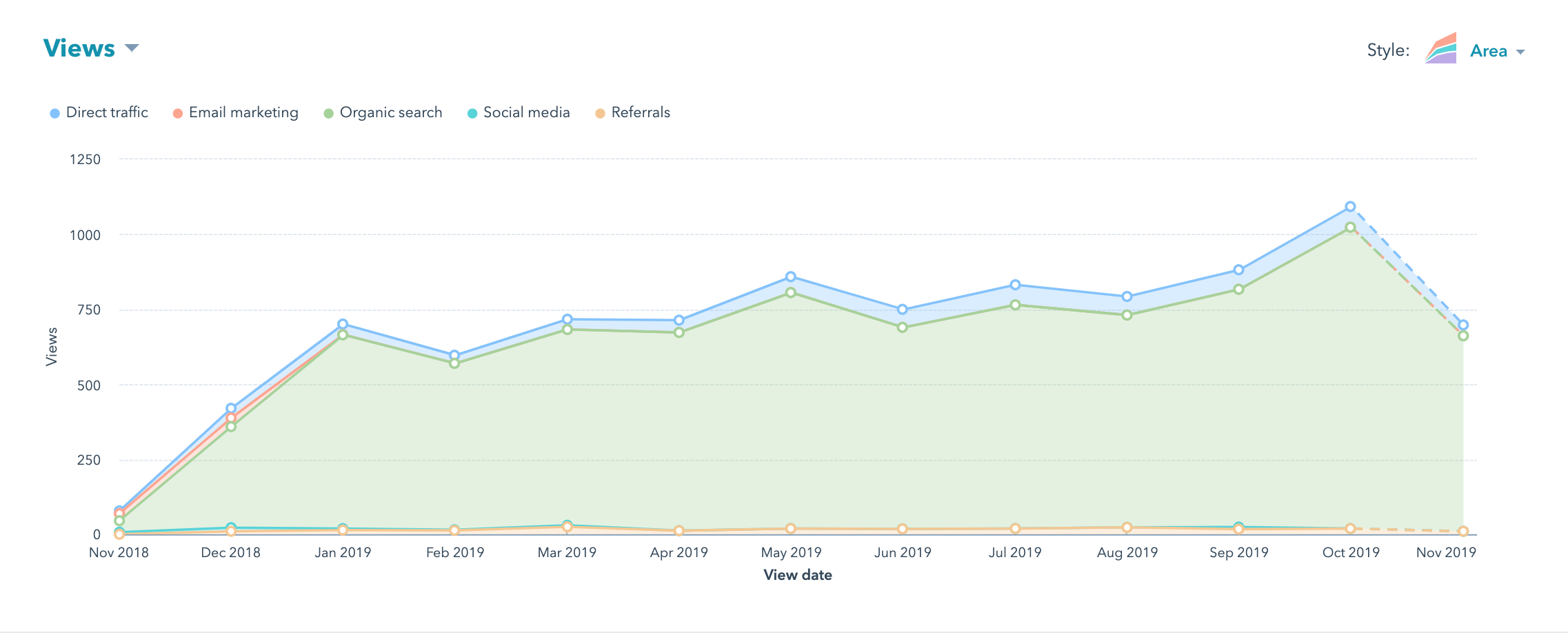The width and height of the screenshot is (1568, 633).
Task: Click the Jun 2019 axis label
Action: (x=903, y=552)
